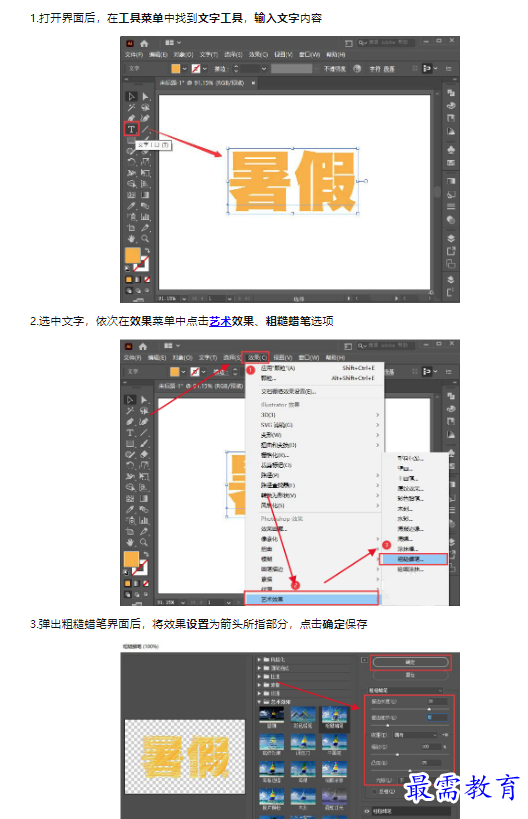Viewport: 528px width, 819px height.
Task: Click Home icon in first screenshot header
Action: 144,43
